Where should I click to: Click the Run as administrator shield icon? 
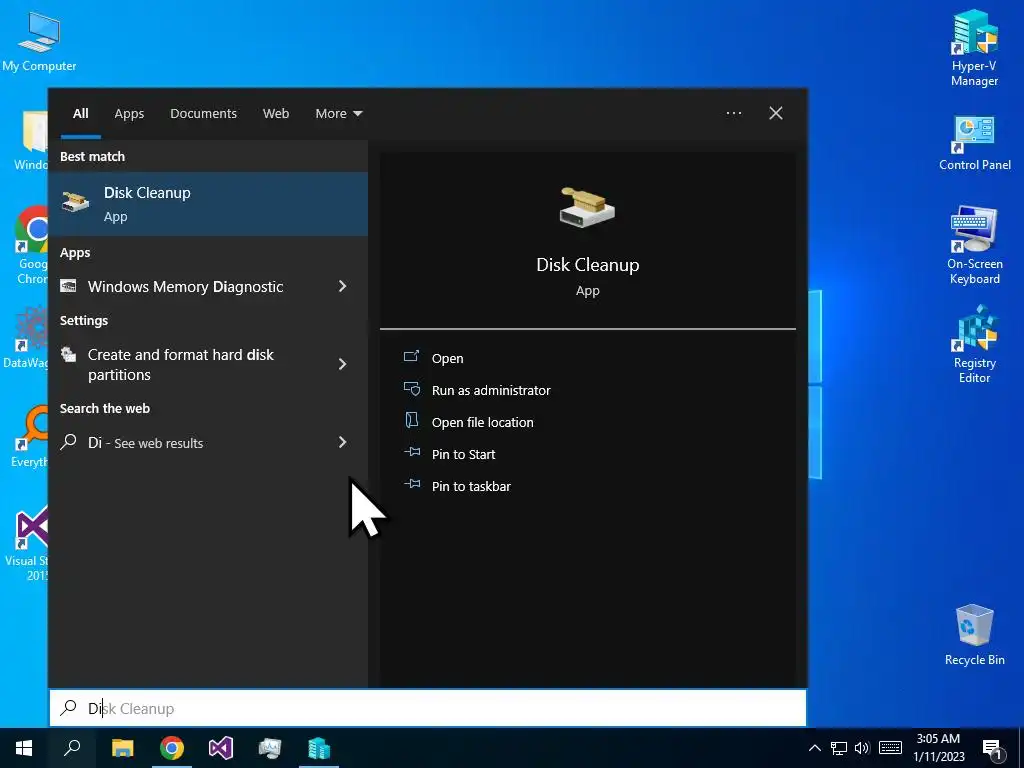[411, 389]
